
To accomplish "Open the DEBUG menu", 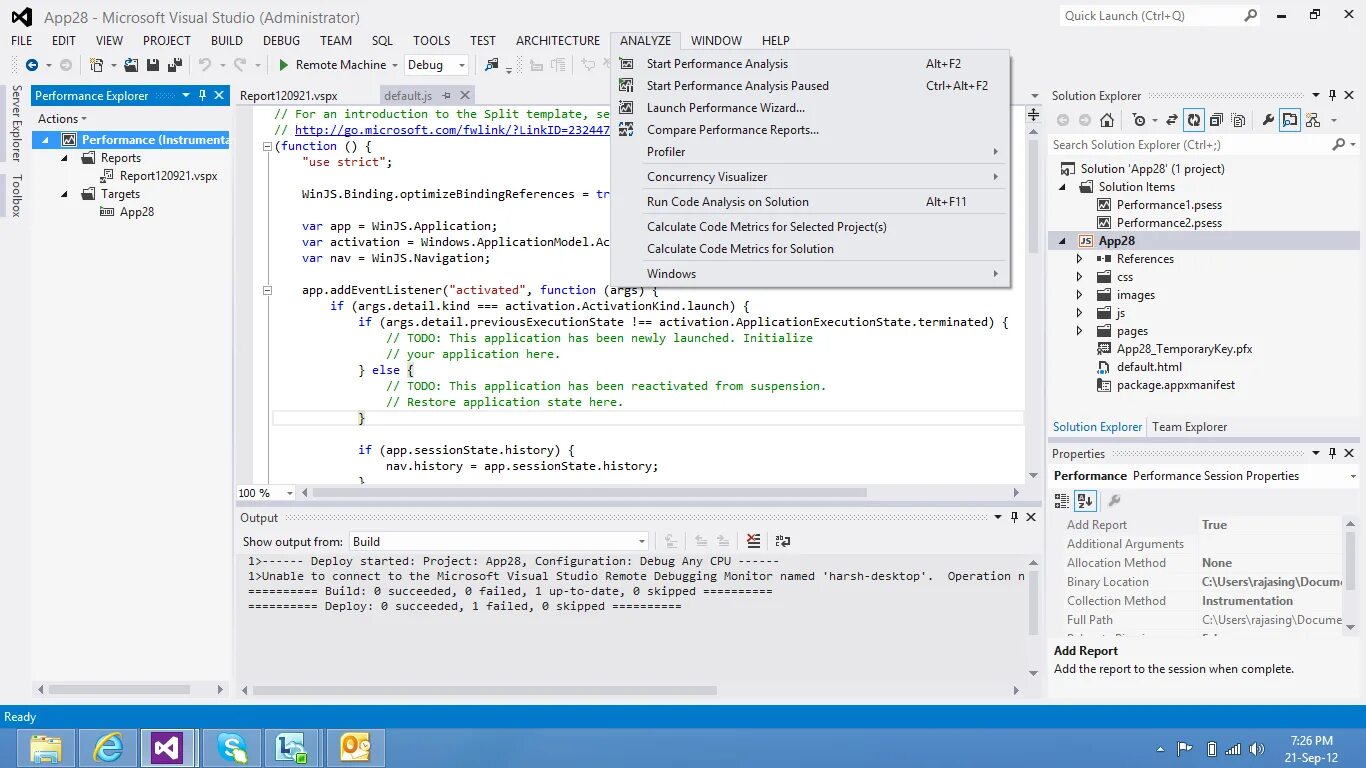I will click(281, 41).
